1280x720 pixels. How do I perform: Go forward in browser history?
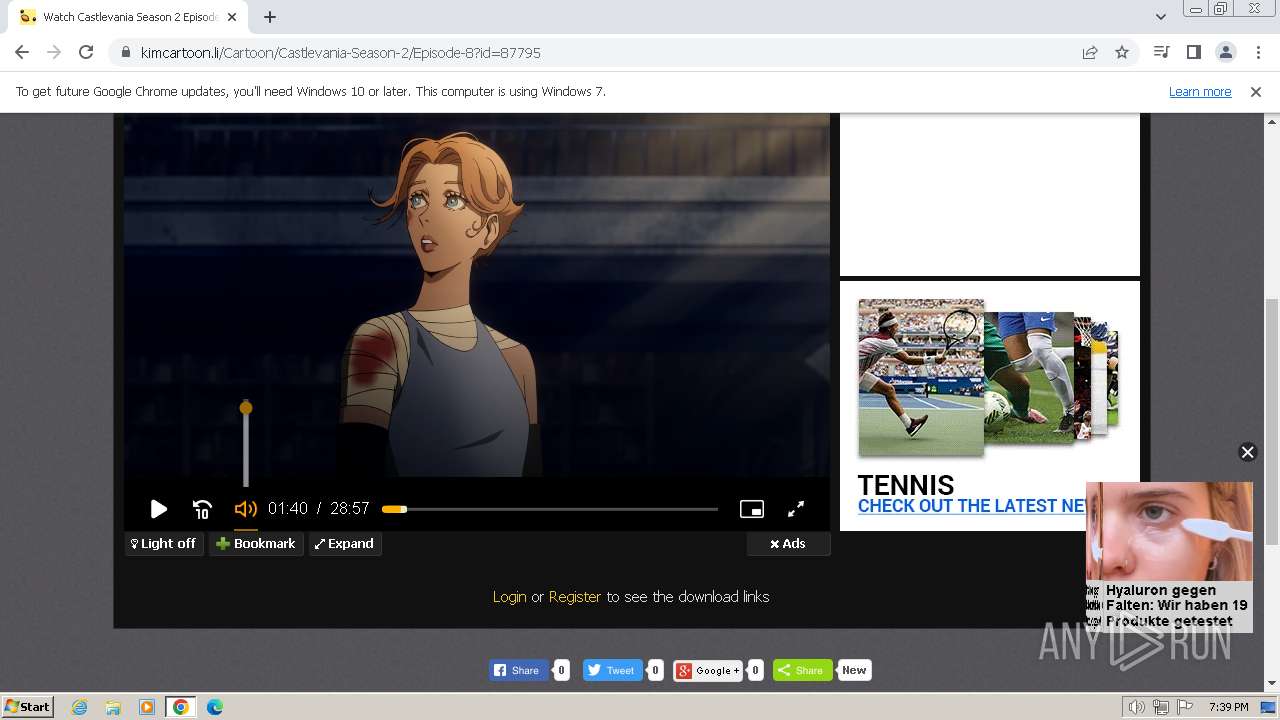click(x=54, y=53)
